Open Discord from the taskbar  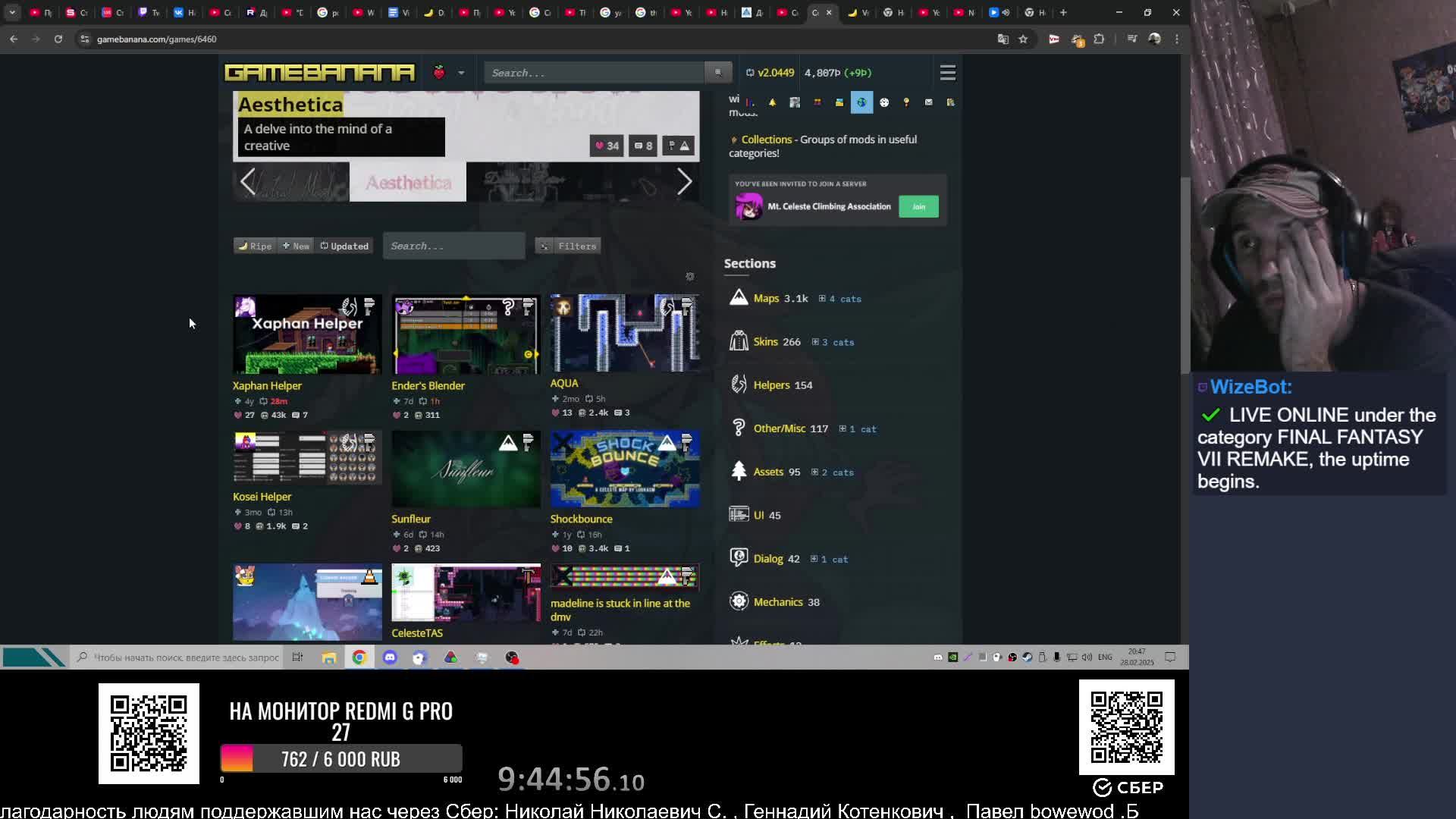tap(390, 657)
